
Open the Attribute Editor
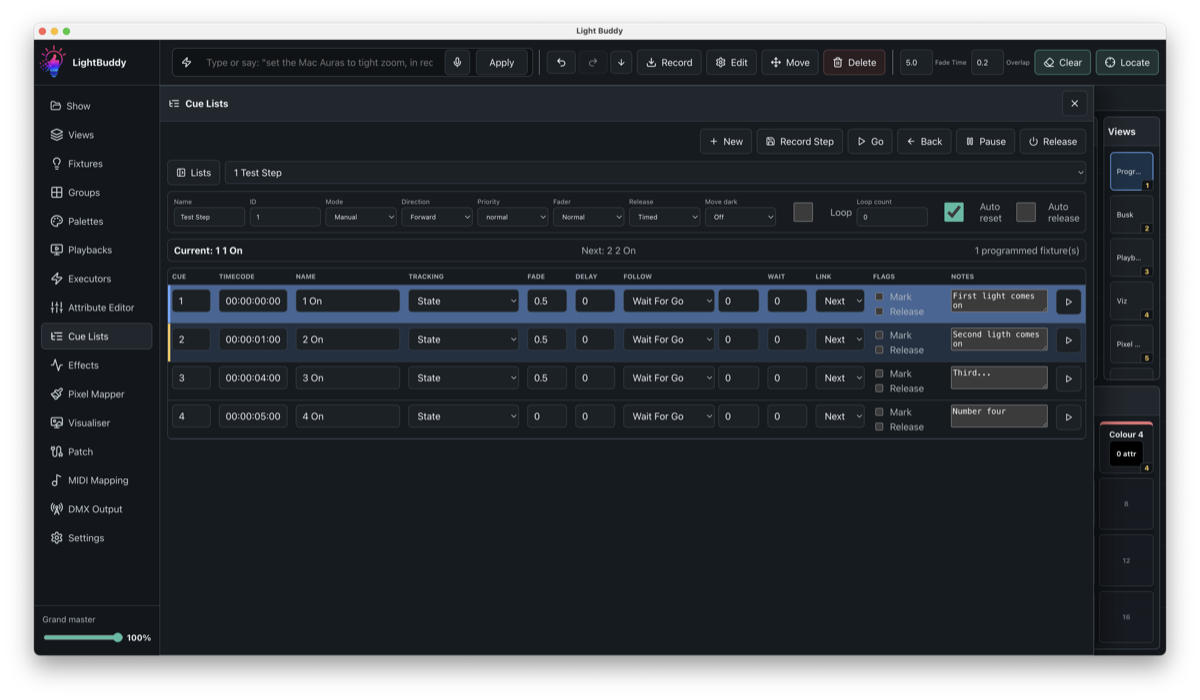[96, 308]
